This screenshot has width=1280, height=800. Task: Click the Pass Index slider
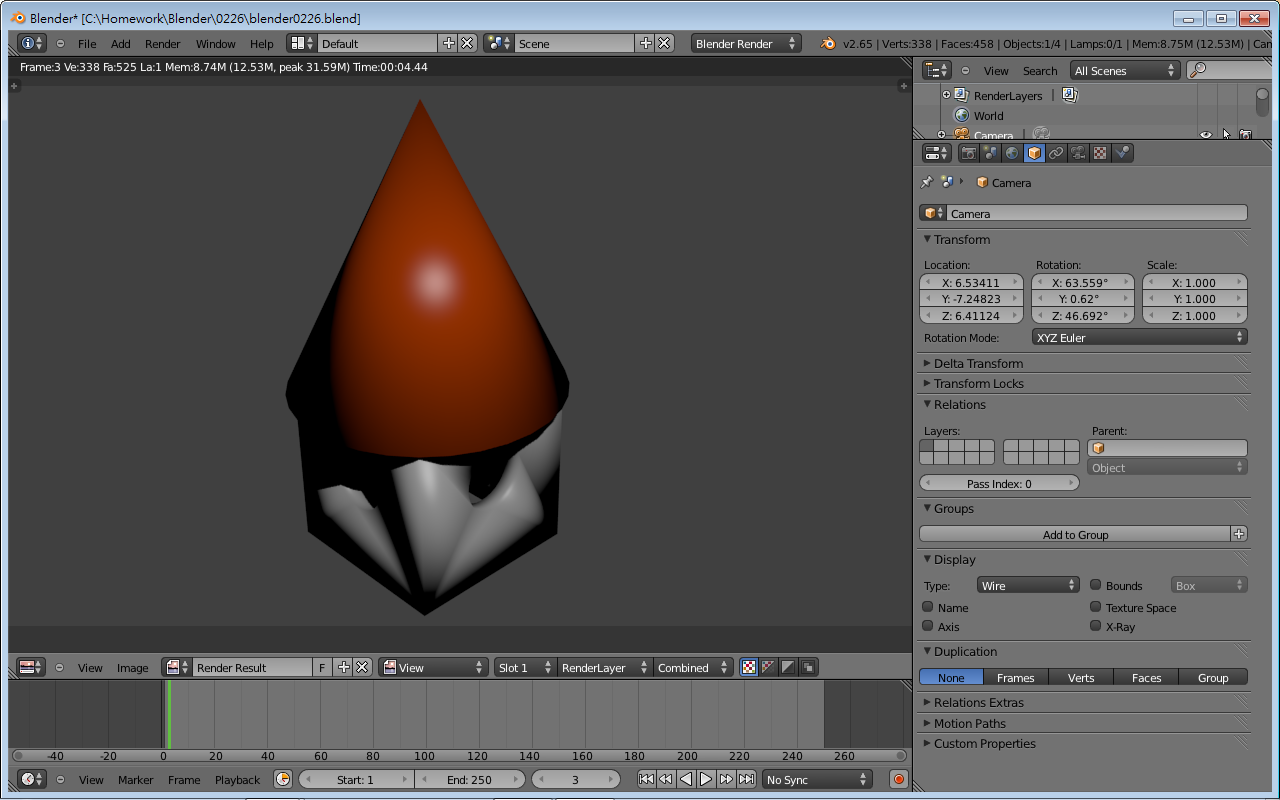(x=998, y=483)
